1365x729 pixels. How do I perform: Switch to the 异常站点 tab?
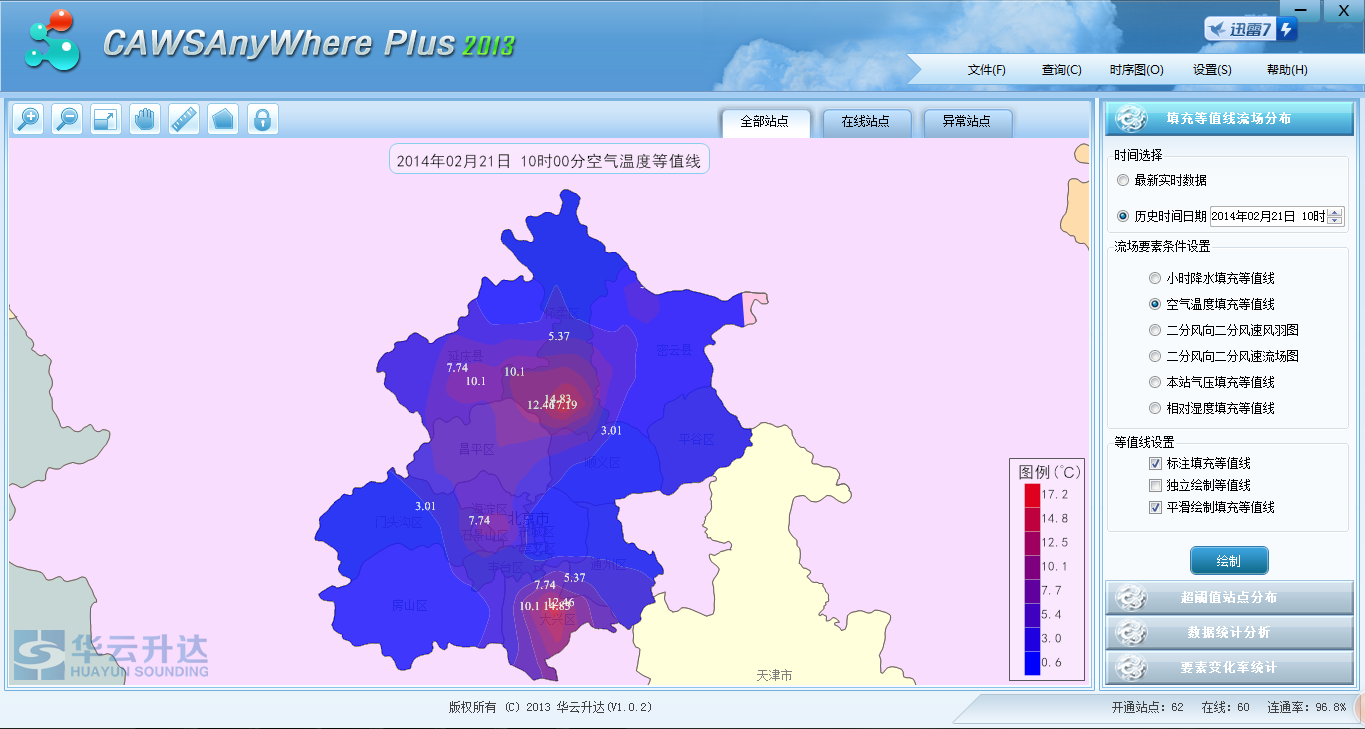(967, 122)
